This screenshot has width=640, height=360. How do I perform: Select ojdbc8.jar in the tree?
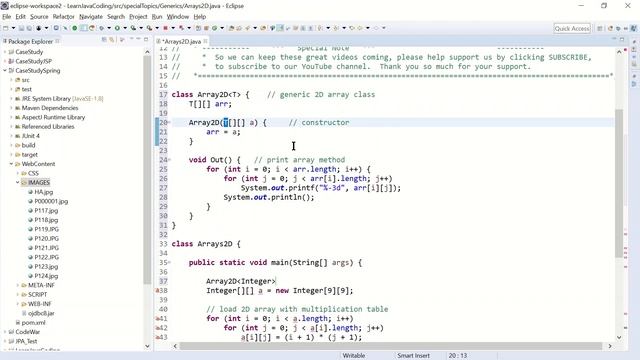41,313
